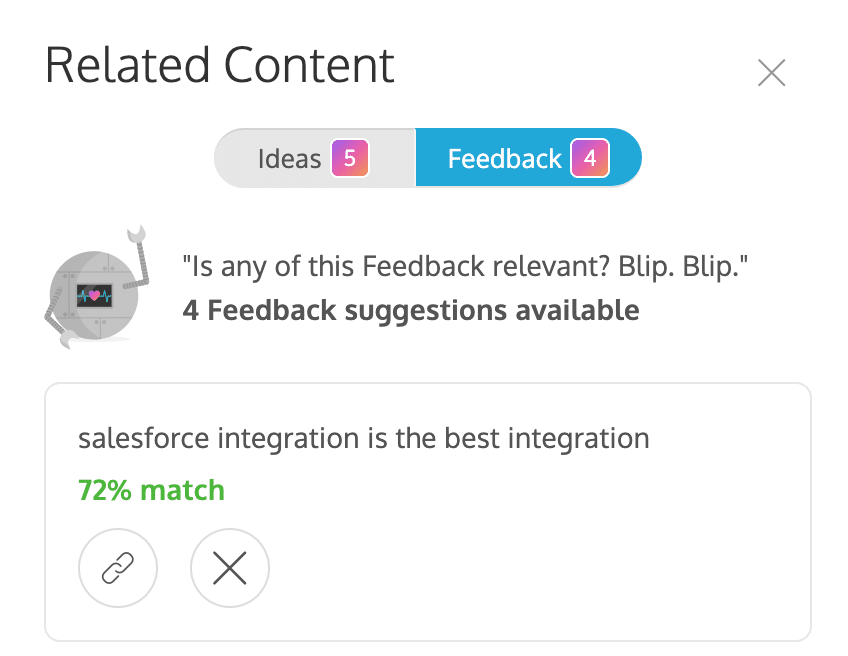Click "4 Feedback suggestions available" text

410,310
